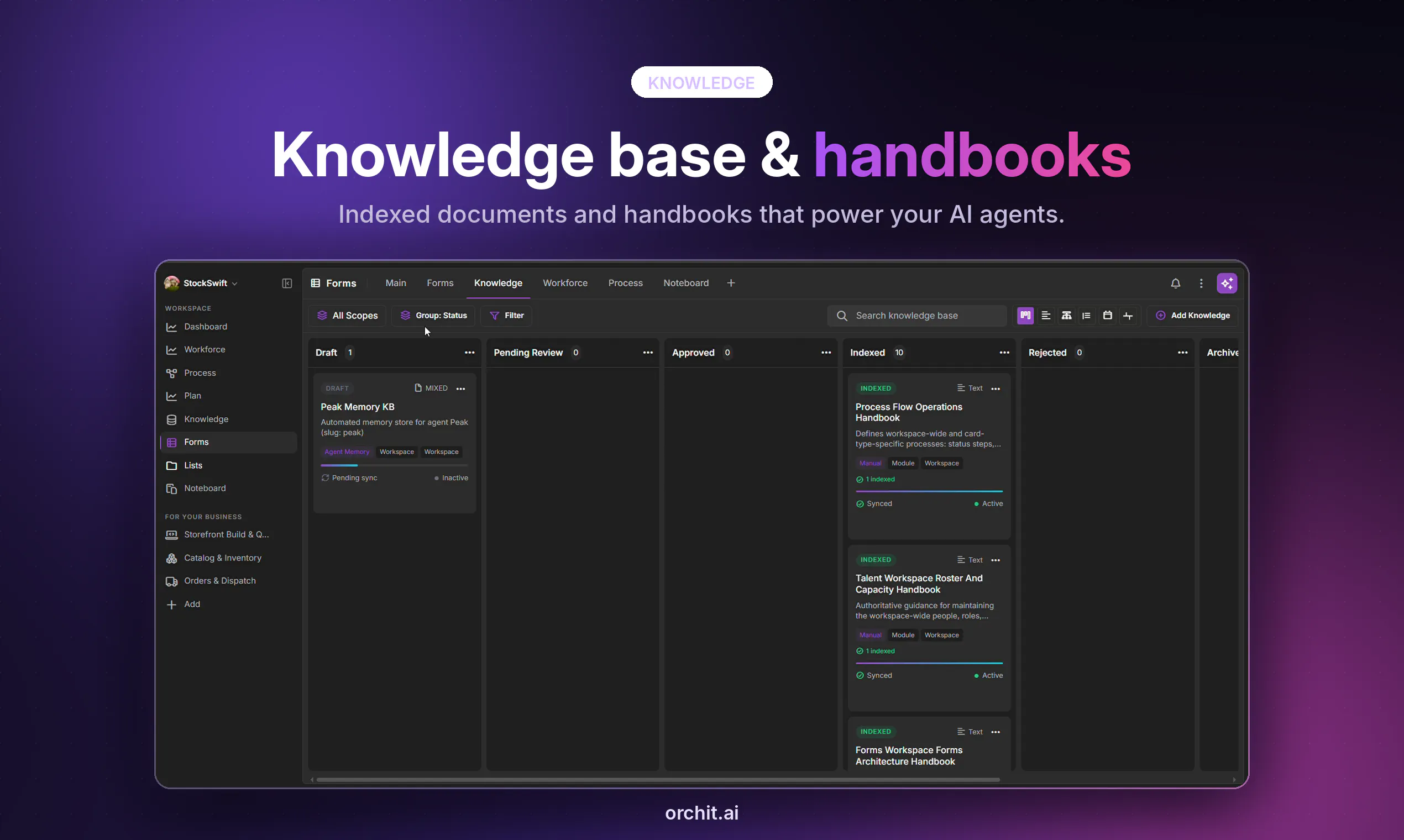Open the Draft column options menu
Image resolution: width=1404 pixels, height=840 pixels.
469,353
